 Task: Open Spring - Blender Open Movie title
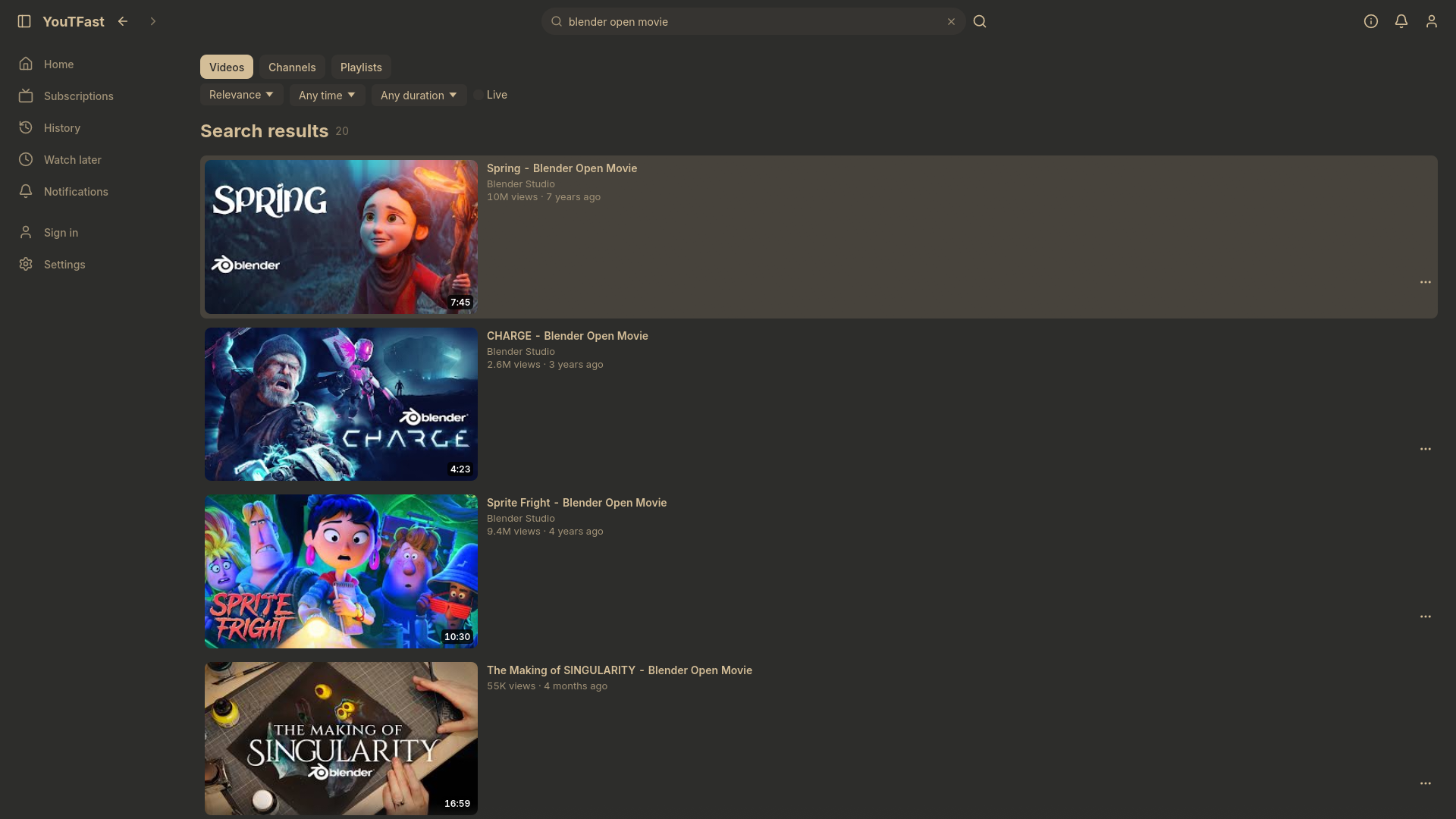click(x=562, y=168)
